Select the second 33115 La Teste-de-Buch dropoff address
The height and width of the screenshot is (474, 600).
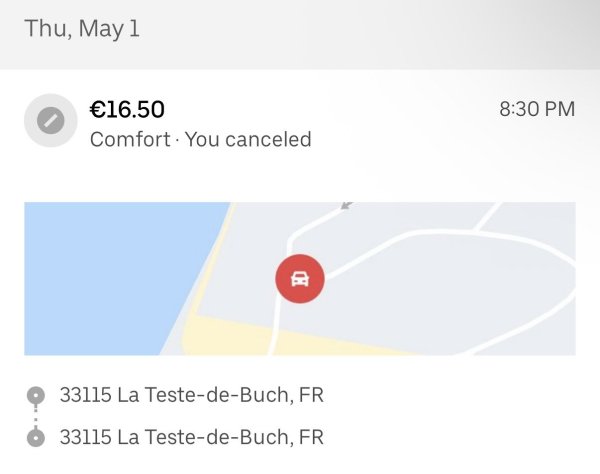(191, 437)
